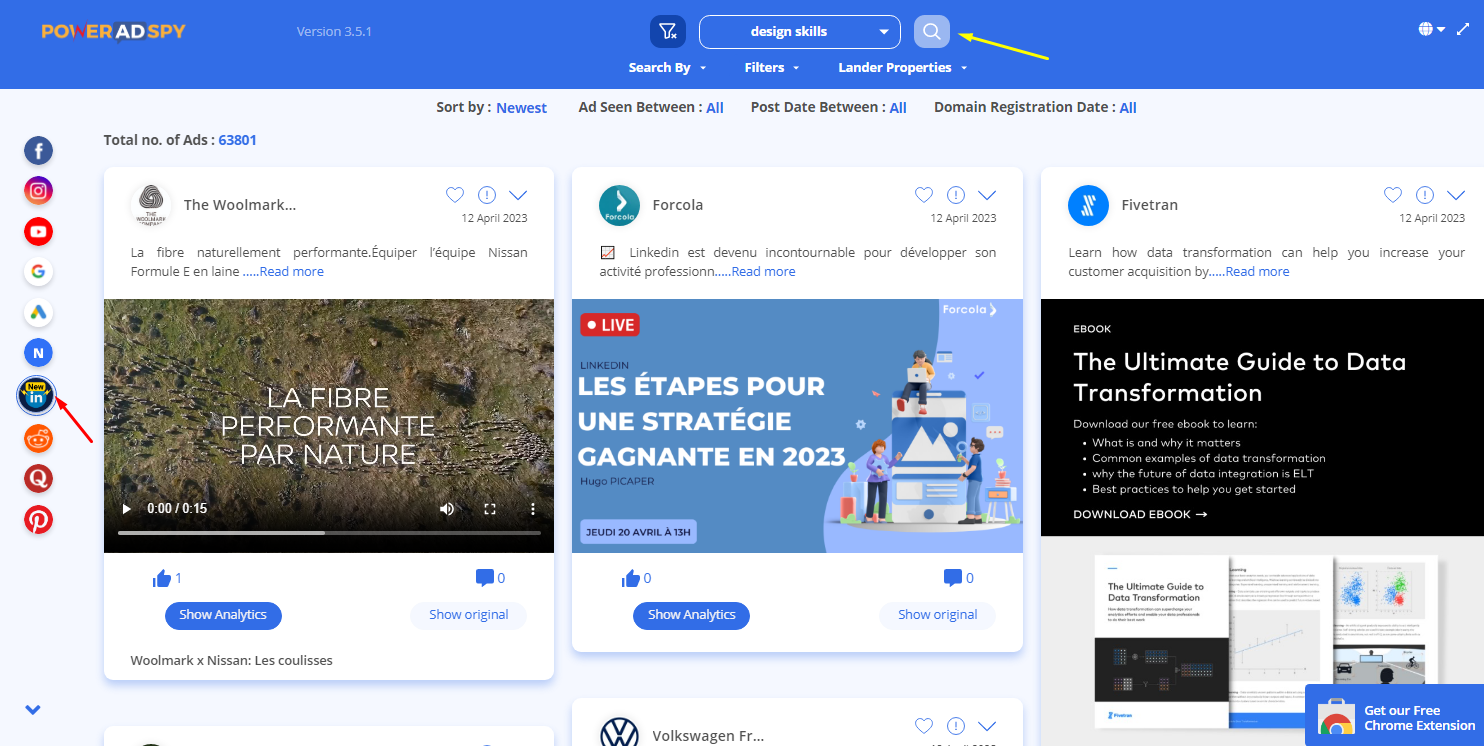Viewport: 1484px width, 746px height.
Task: Favorite the Woolmark ad with heart icon
Action: click(x=455, y=195)
